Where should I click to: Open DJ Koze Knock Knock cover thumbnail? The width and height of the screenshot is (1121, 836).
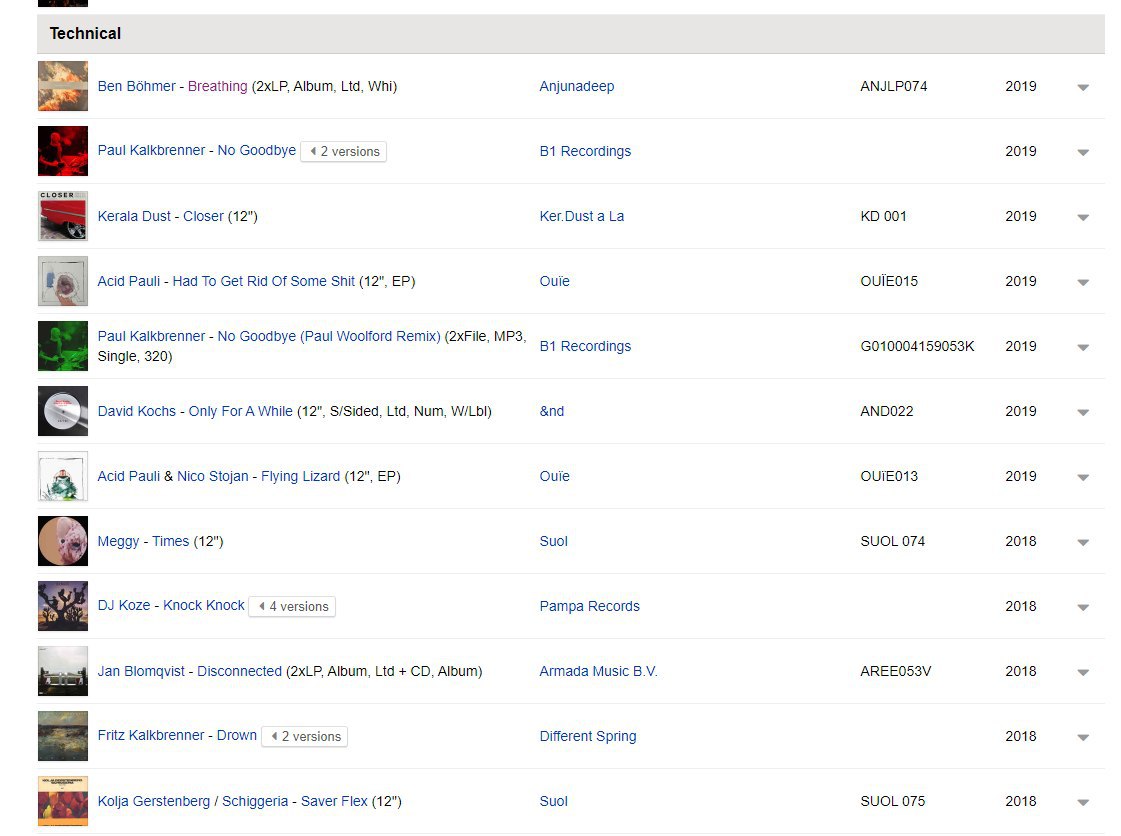coord(63,607)
